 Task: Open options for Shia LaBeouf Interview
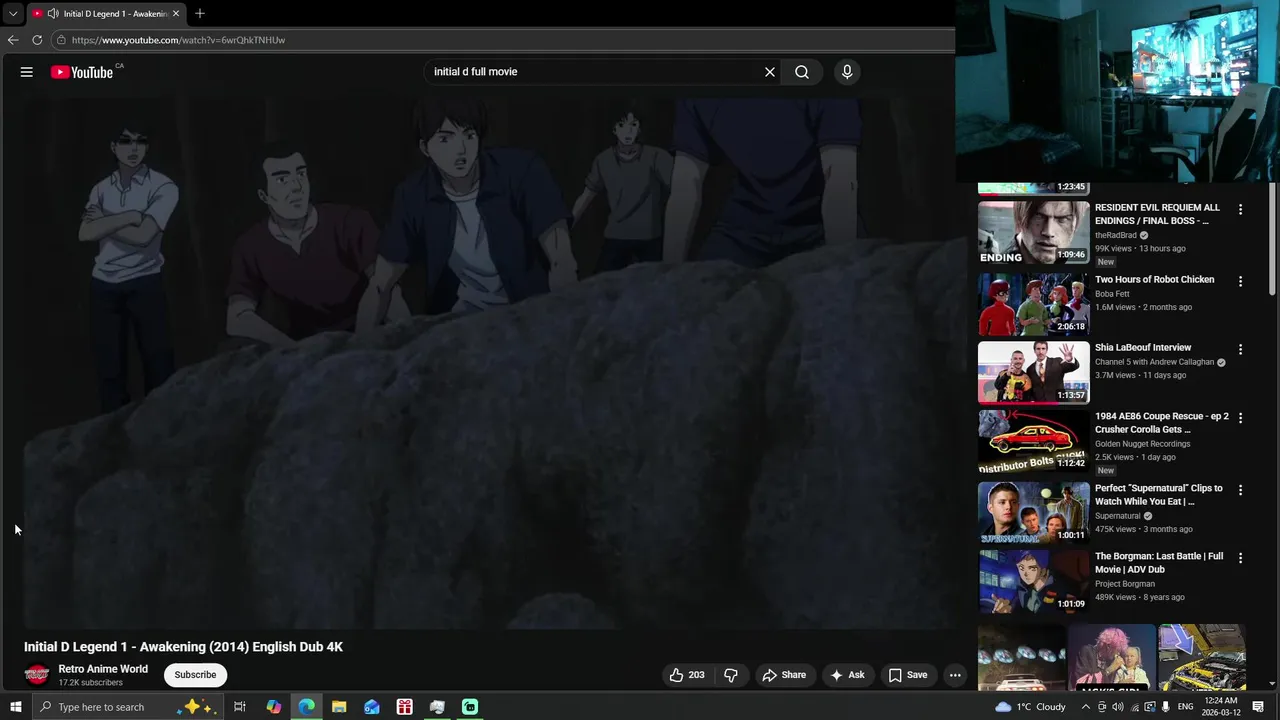[1240, 350]
